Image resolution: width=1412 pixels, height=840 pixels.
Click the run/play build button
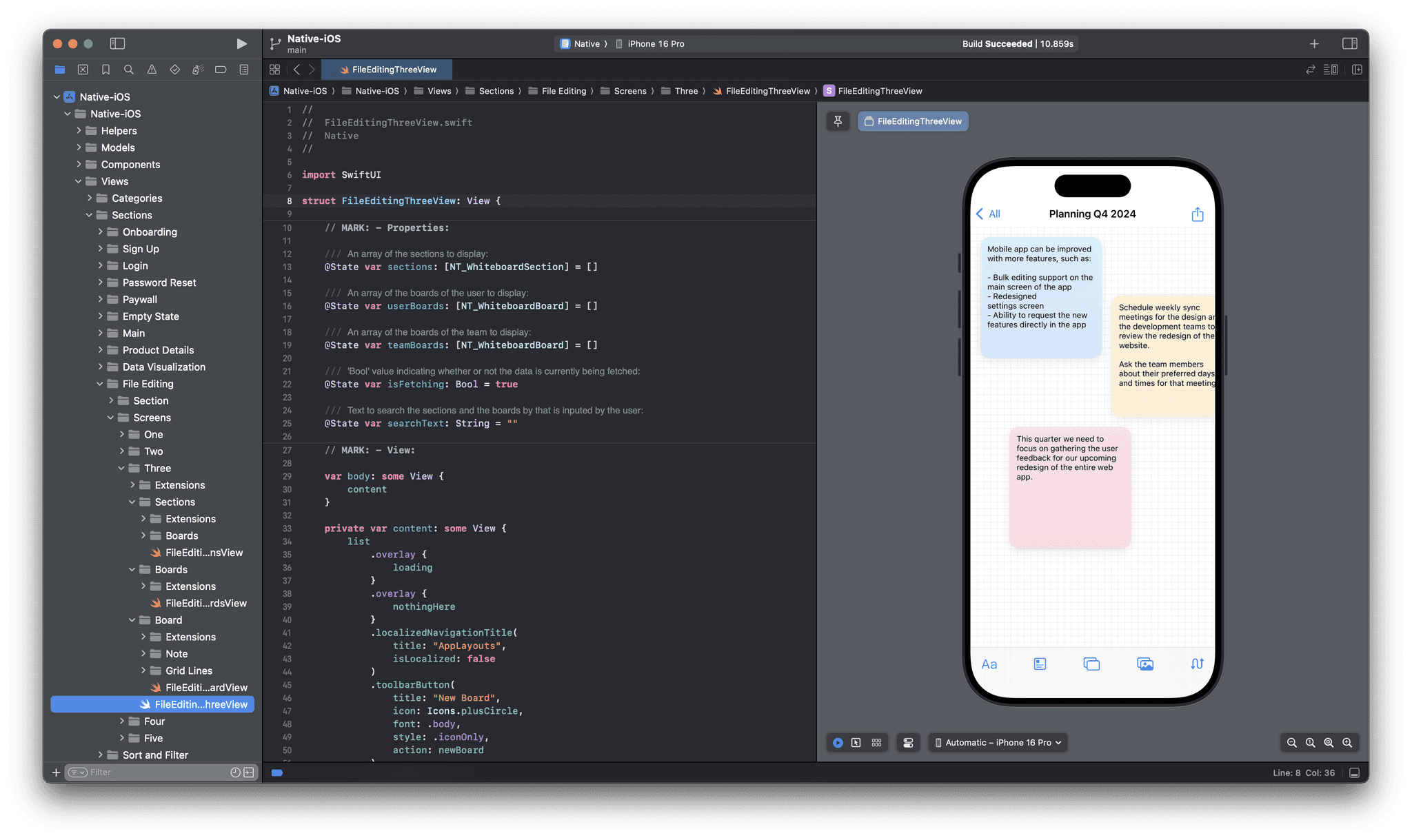240,43
